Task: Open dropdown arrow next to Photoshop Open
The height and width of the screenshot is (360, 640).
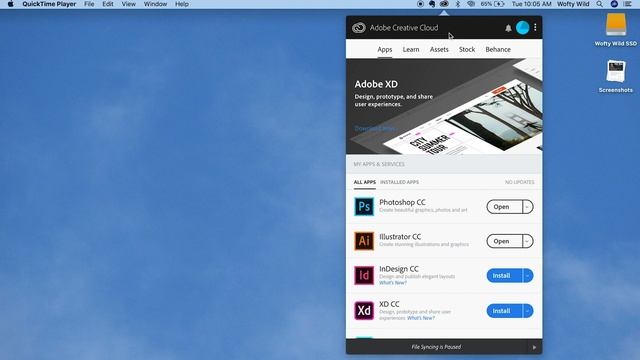Action: coord(527,207)
